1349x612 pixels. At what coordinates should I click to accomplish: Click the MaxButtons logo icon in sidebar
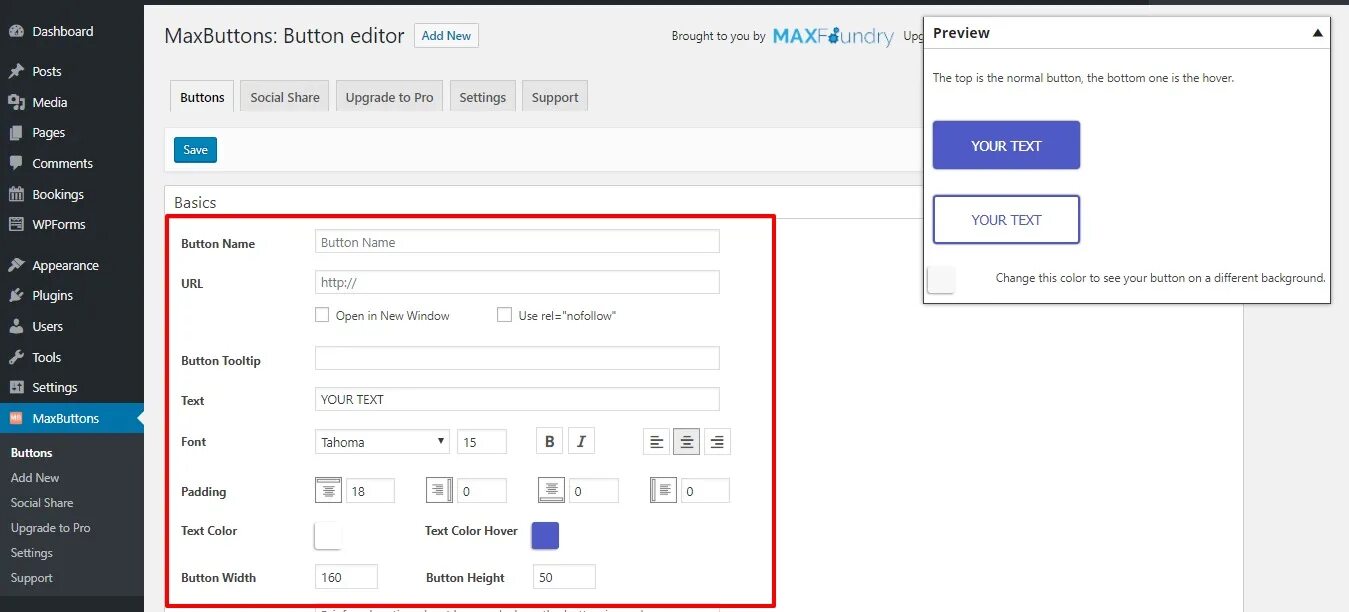tap(16, 418)
